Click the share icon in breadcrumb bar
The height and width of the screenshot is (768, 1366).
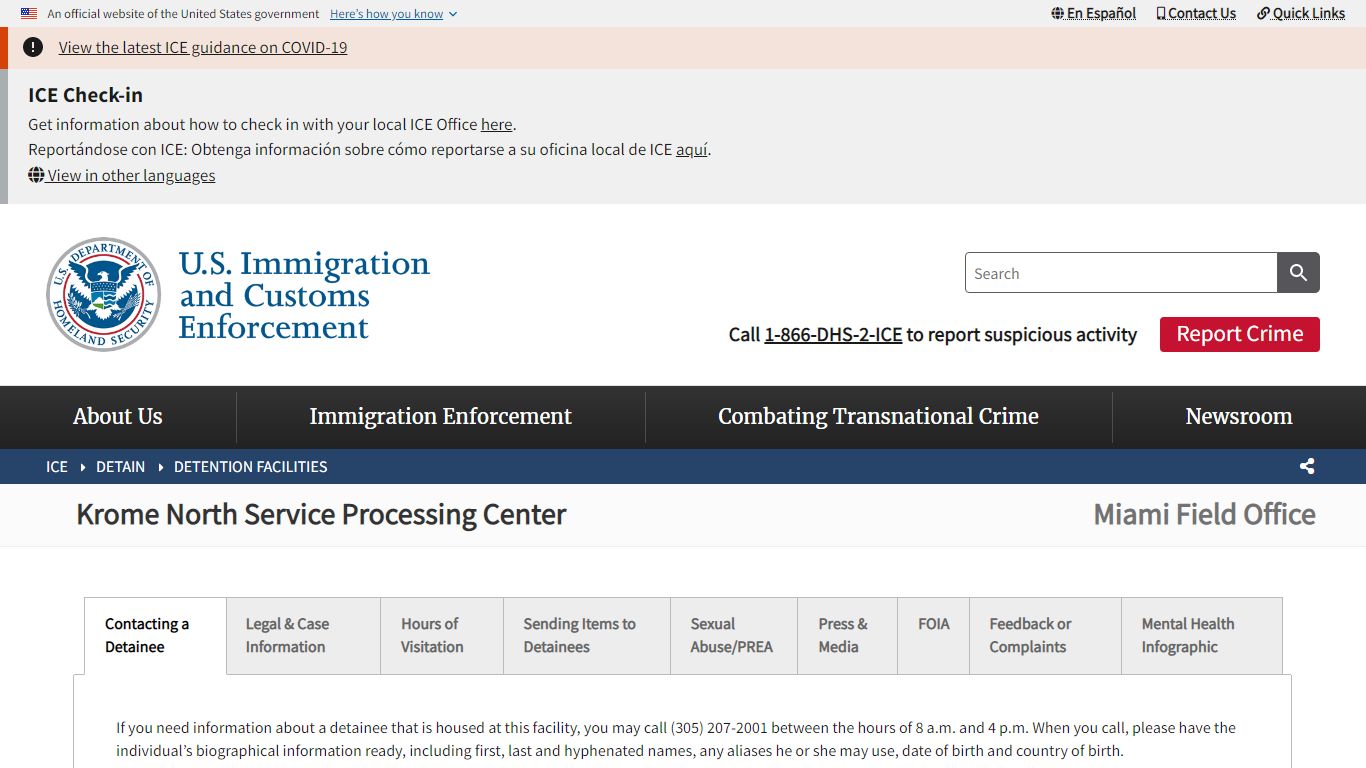pyautogui.click(x=1307, y=466)
